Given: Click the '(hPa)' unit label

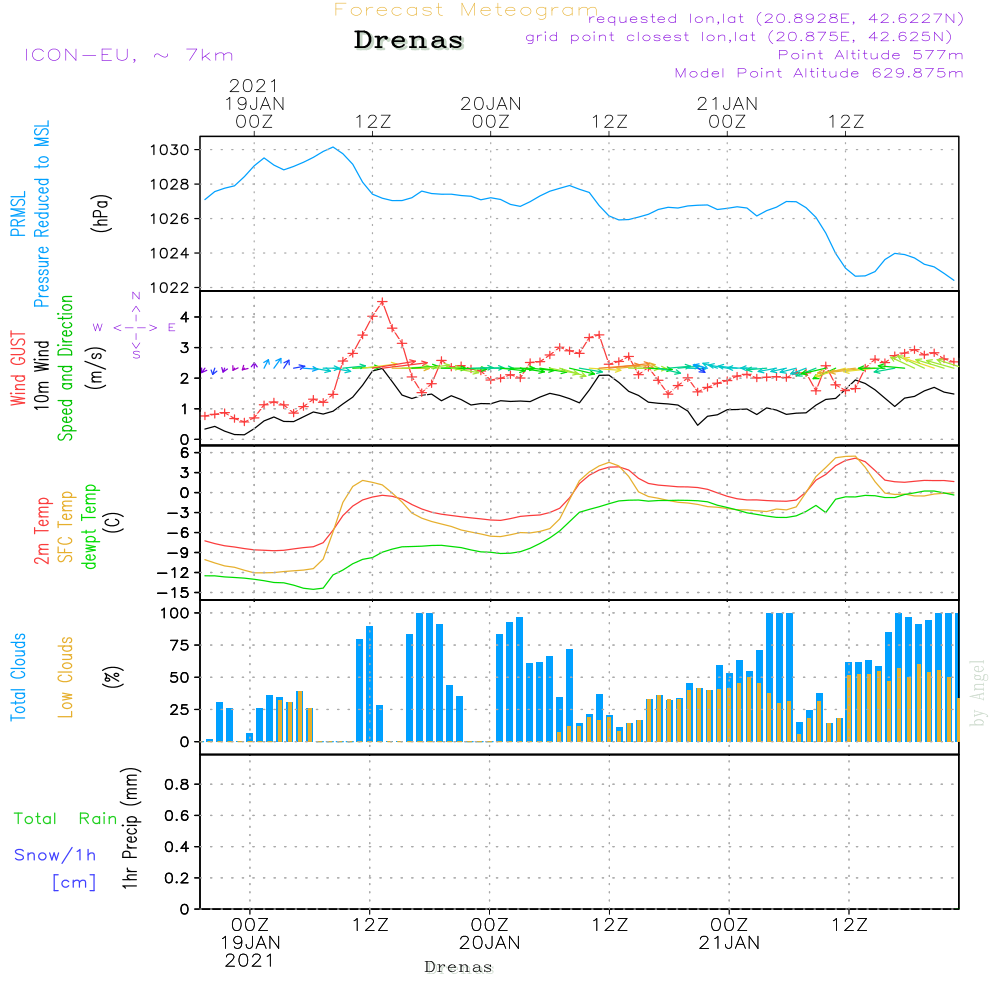Looking at the screenshot, I should (x=101, y=214).
